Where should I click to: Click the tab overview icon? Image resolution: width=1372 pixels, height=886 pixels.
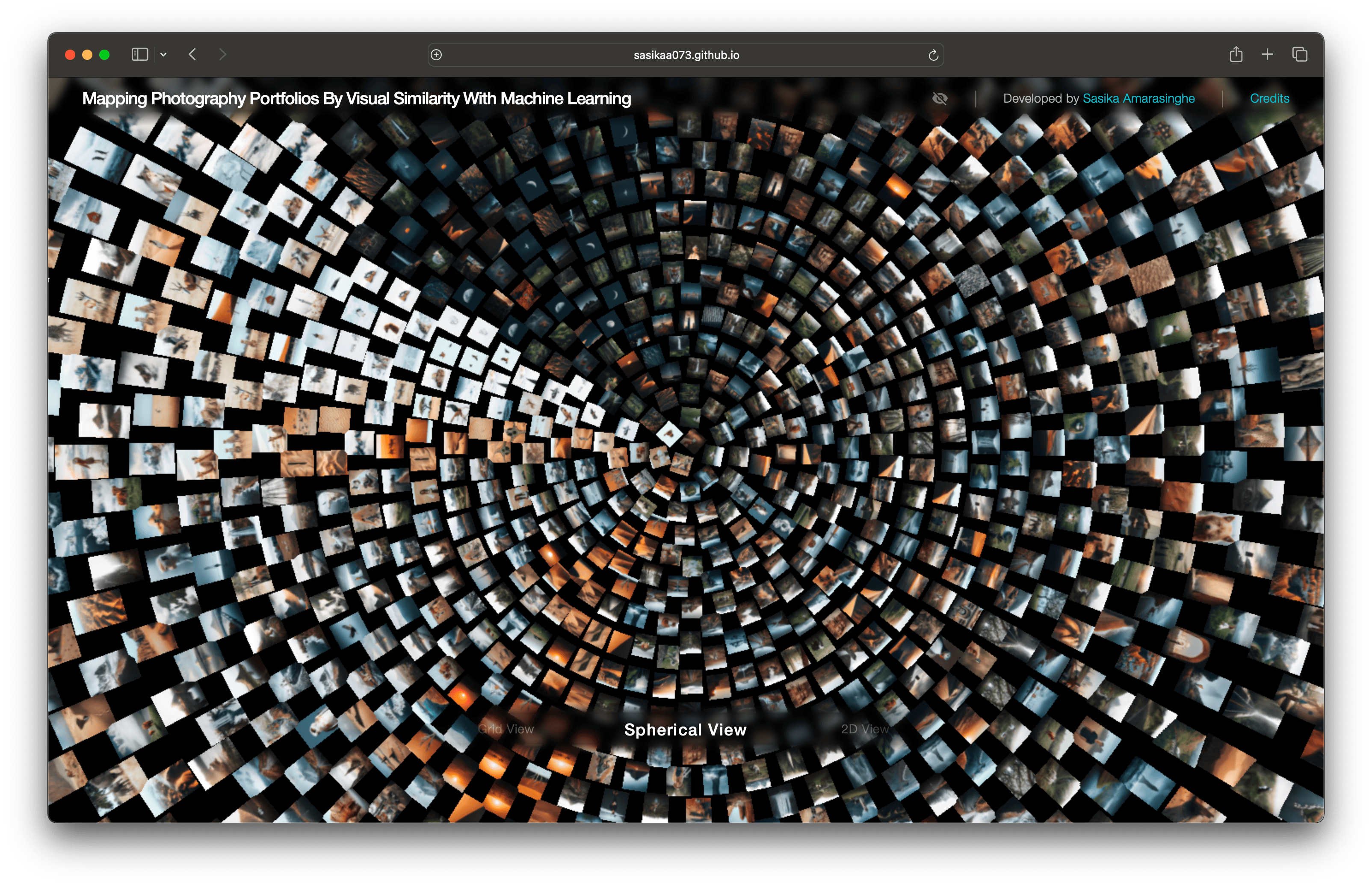point(1299,54)
